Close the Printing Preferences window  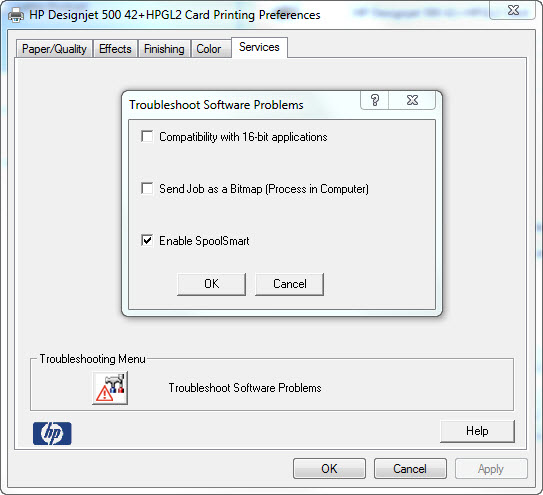[x=513, y=10]
